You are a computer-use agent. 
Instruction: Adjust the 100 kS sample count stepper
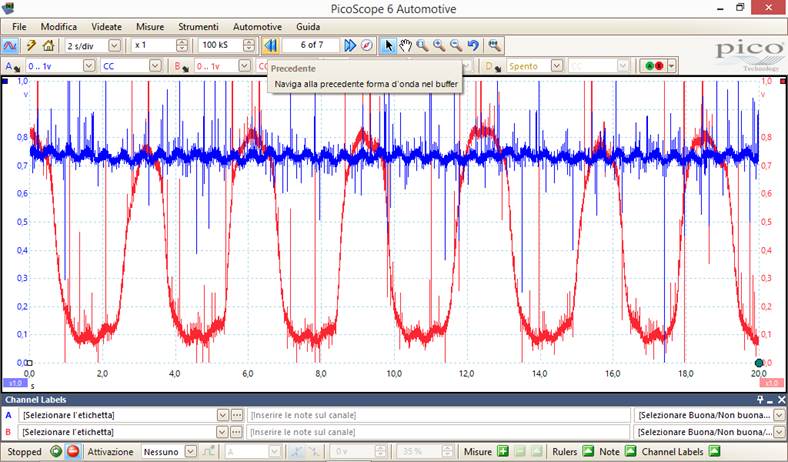pyautogui.click(x=249, y=46)
